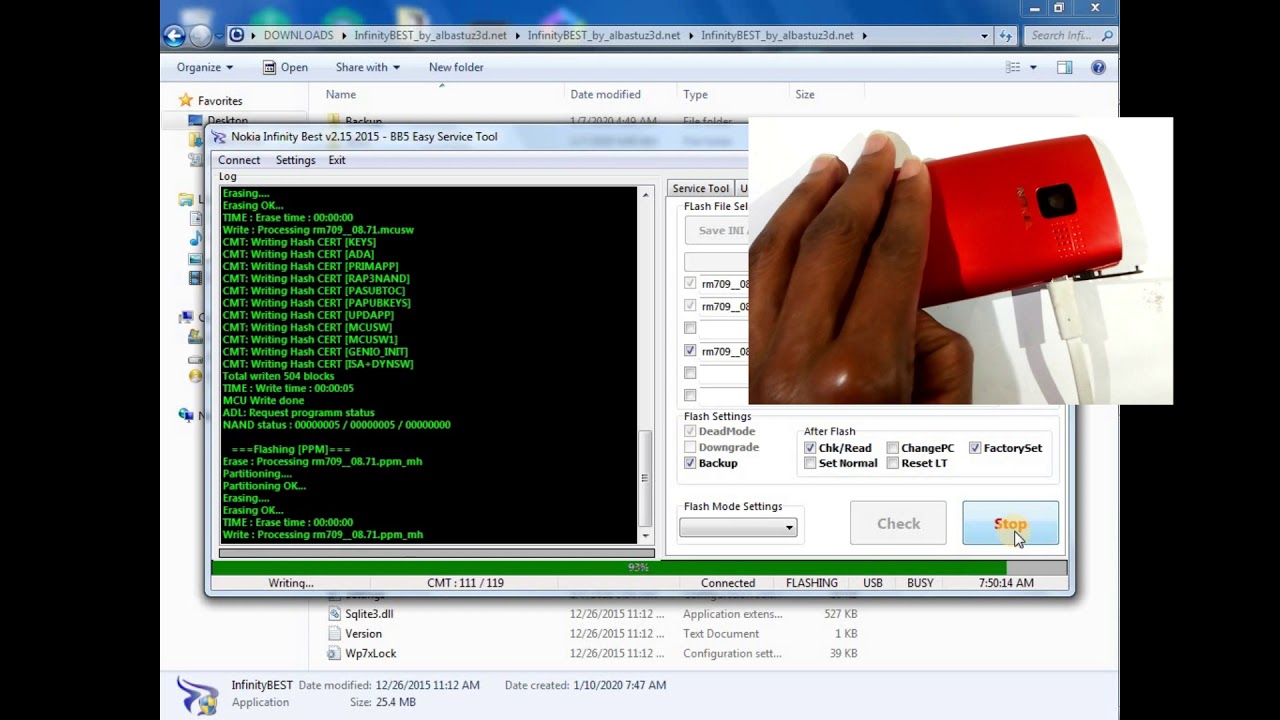Click the change view icon in Explorer
1280x720 pixels.
pyautogui.click(x=1013, y=67)
